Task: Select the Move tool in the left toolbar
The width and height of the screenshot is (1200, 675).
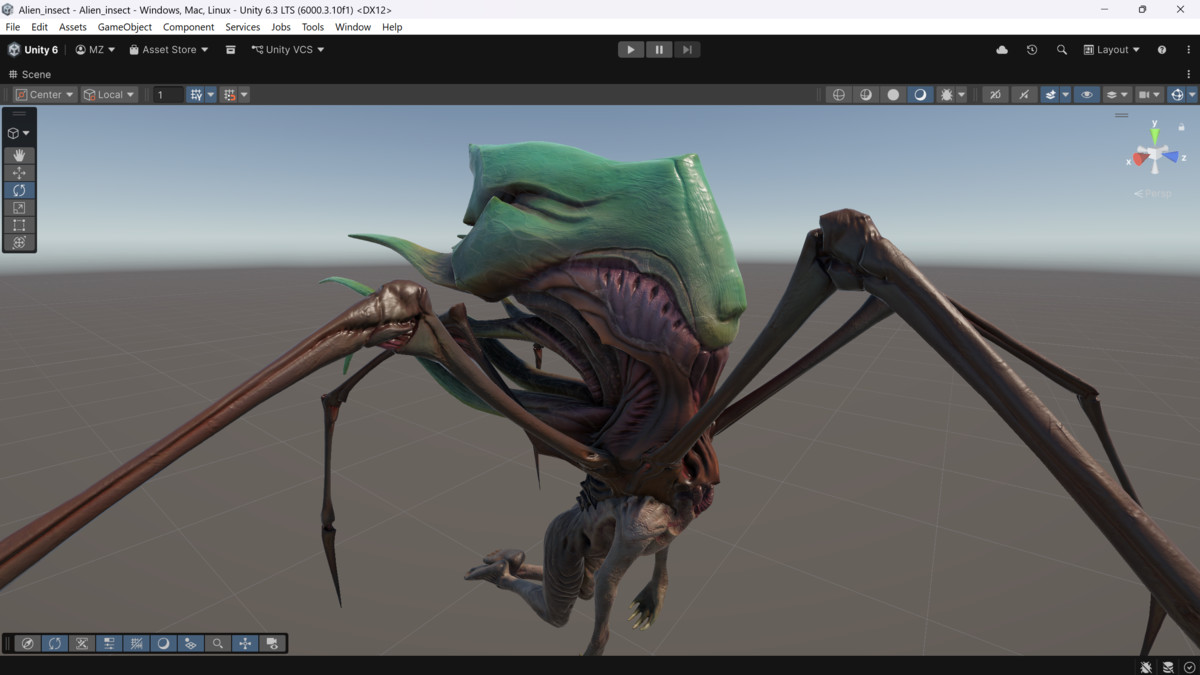Action: (19, 172)
